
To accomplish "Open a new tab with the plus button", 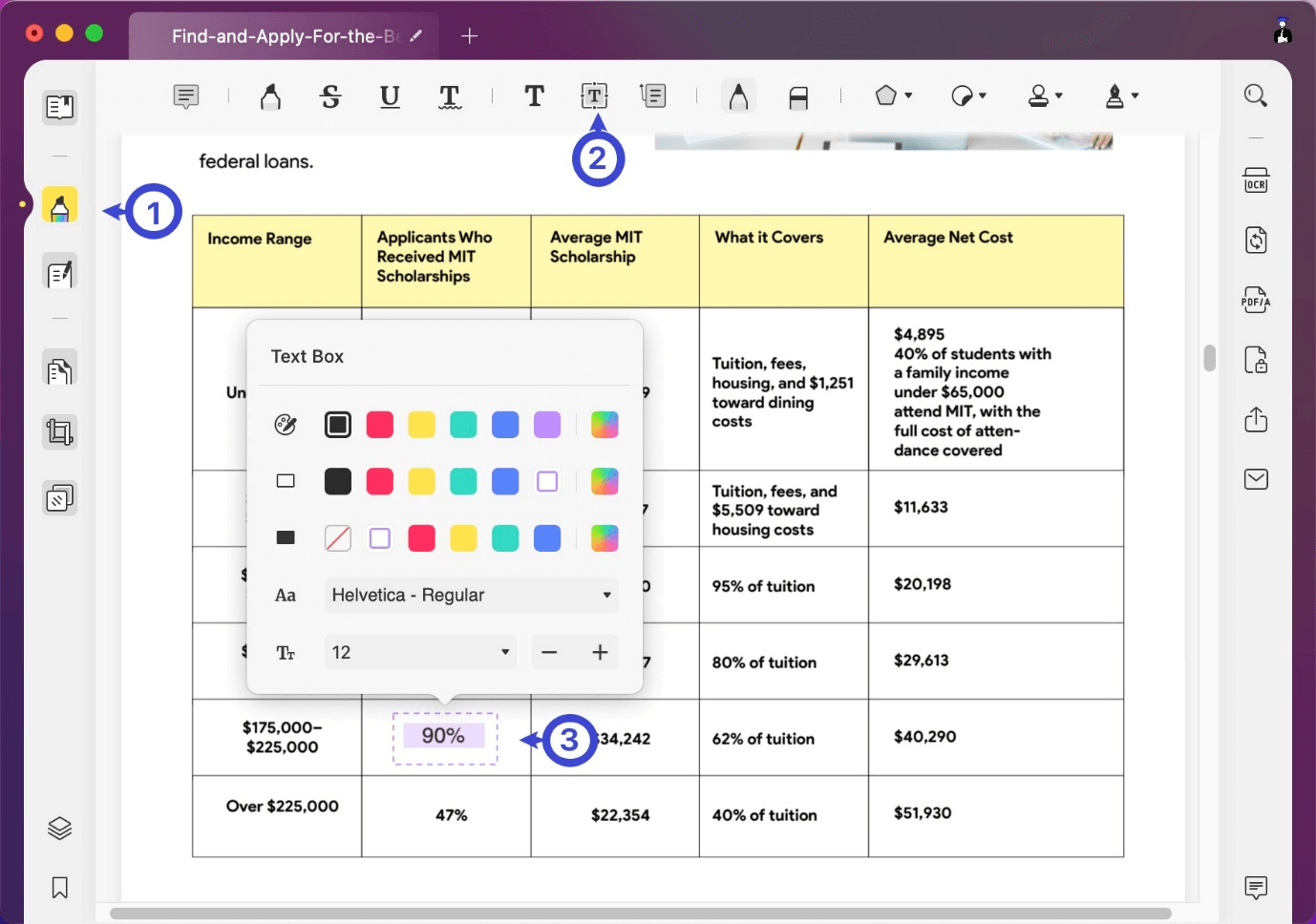I will tap(469, 35).
